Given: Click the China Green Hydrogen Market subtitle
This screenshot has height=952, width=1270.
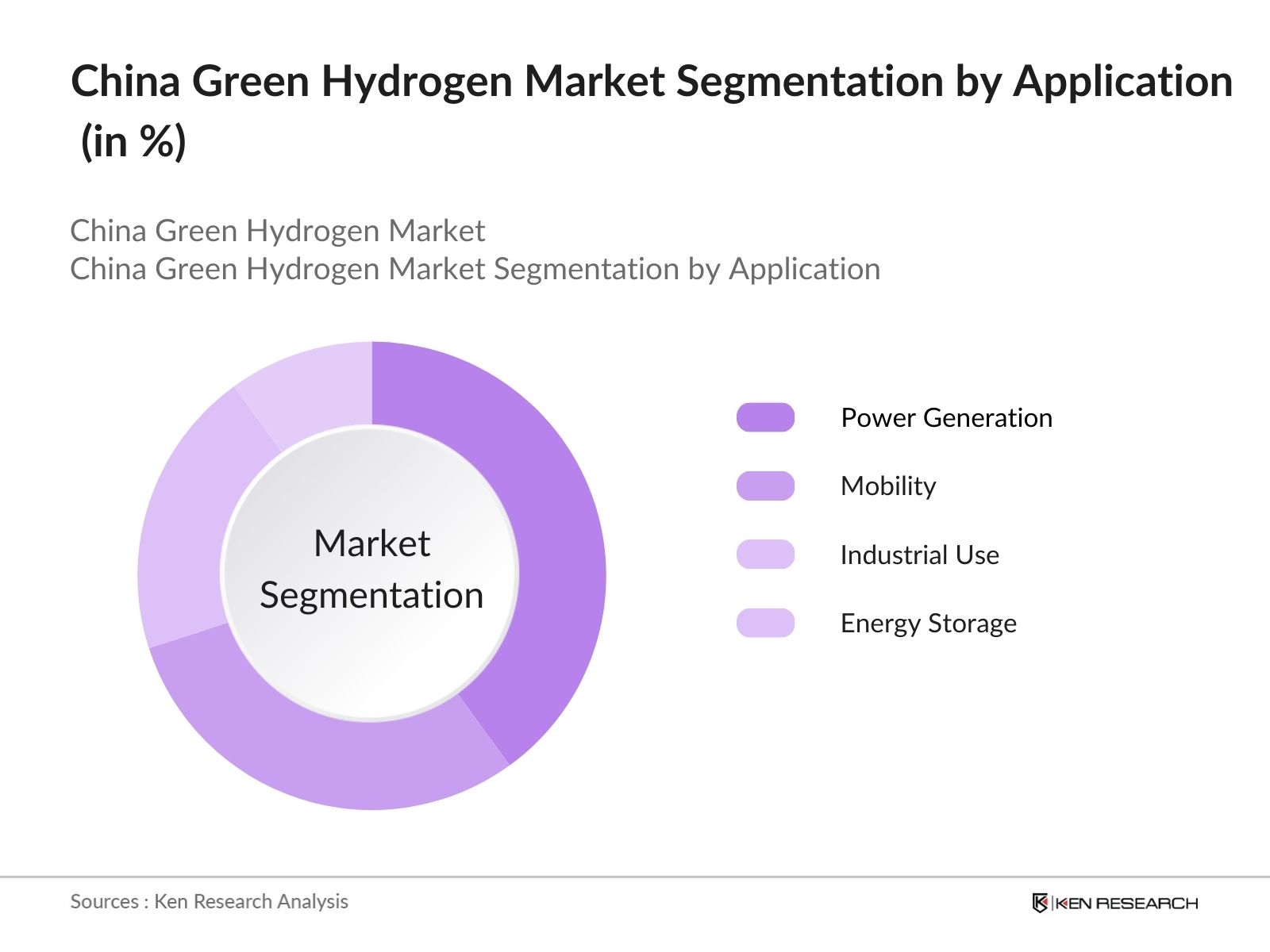Looking at the screenshot, I should pyautogui.click(x=279, y=231).
